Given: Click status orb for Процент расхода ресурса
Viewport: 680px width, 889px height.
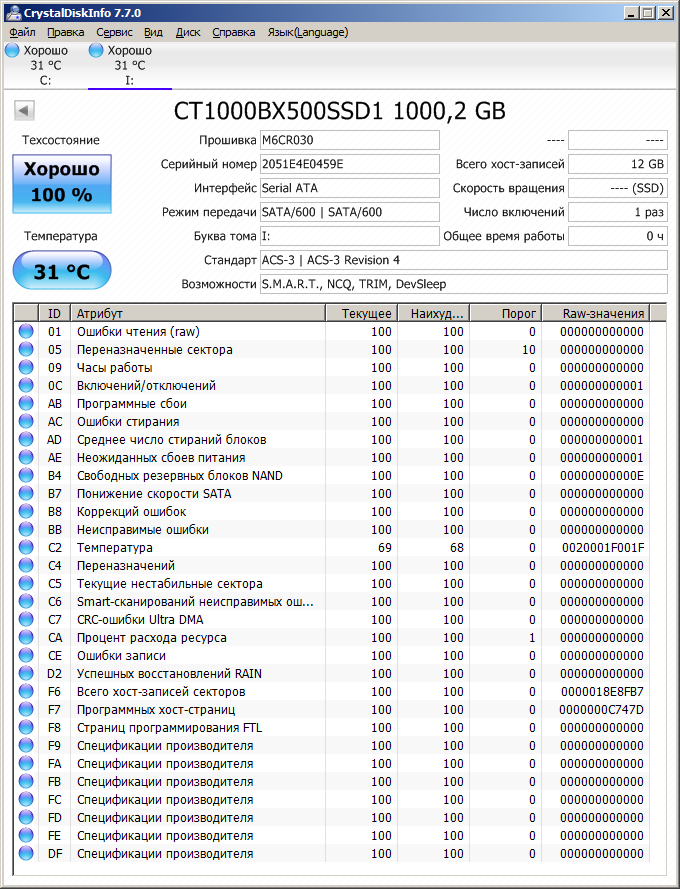Looking at the screenshot, I should pos(26,638).
